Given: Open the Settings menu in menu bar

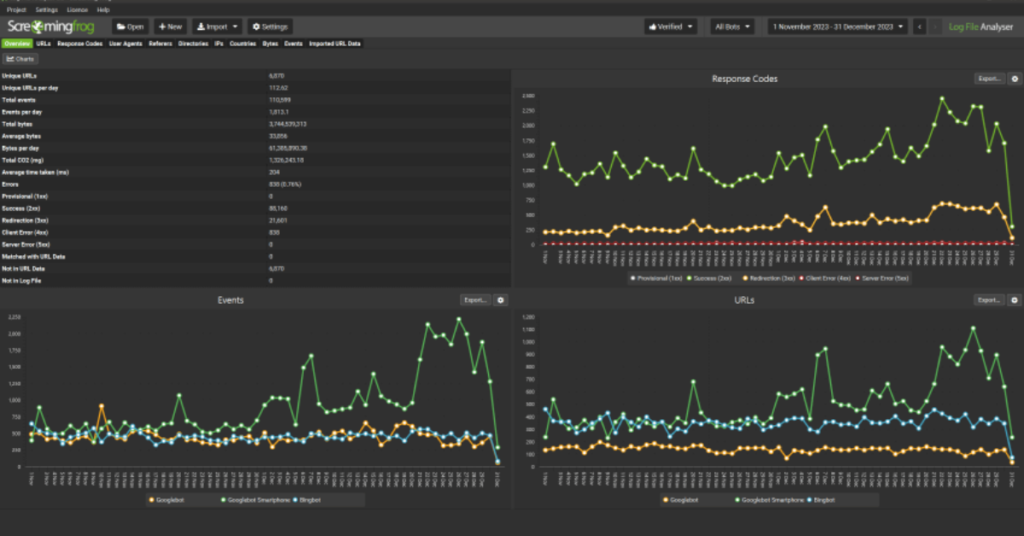Looking at the screenshot, I should [46, 10].
